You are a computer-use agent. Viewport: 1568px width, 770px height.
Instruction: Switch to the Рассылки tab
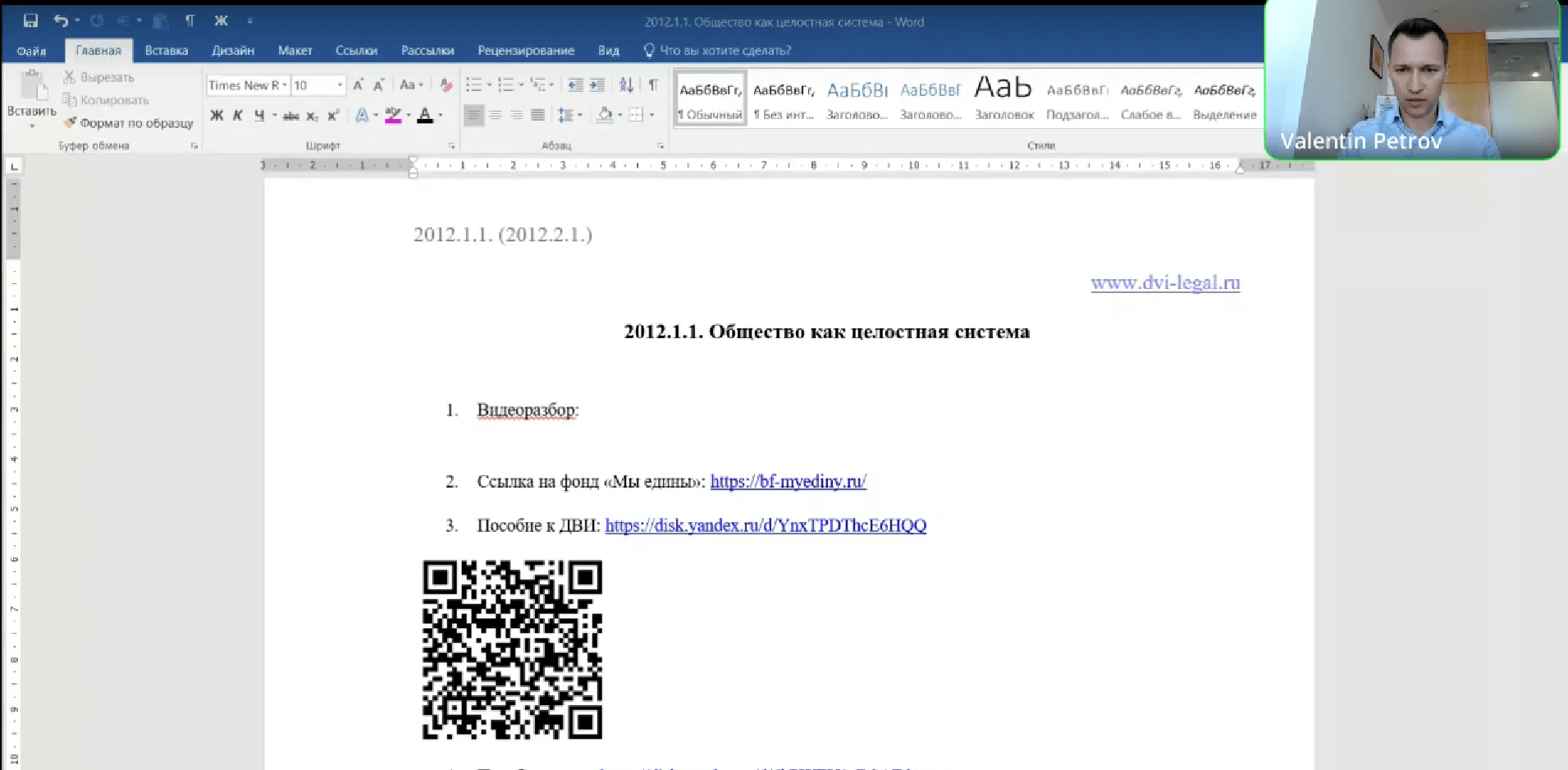click(427, 51)
